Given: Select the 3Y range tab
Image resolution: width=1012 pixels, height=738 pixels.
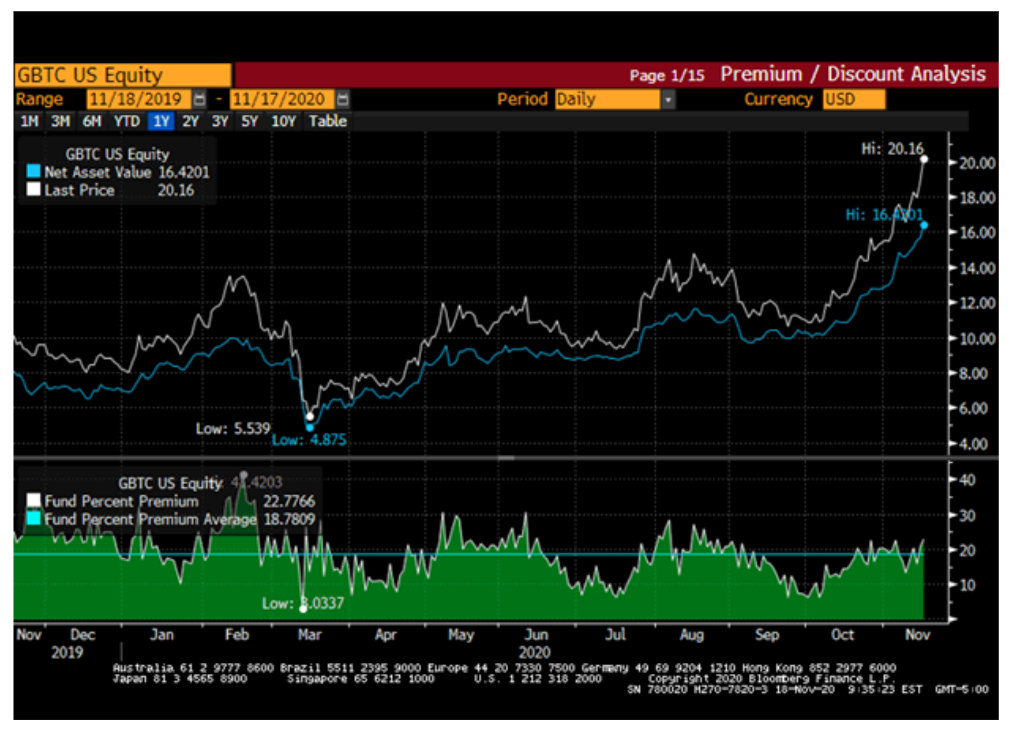Looking at the screenshot, I should [220, 121].
